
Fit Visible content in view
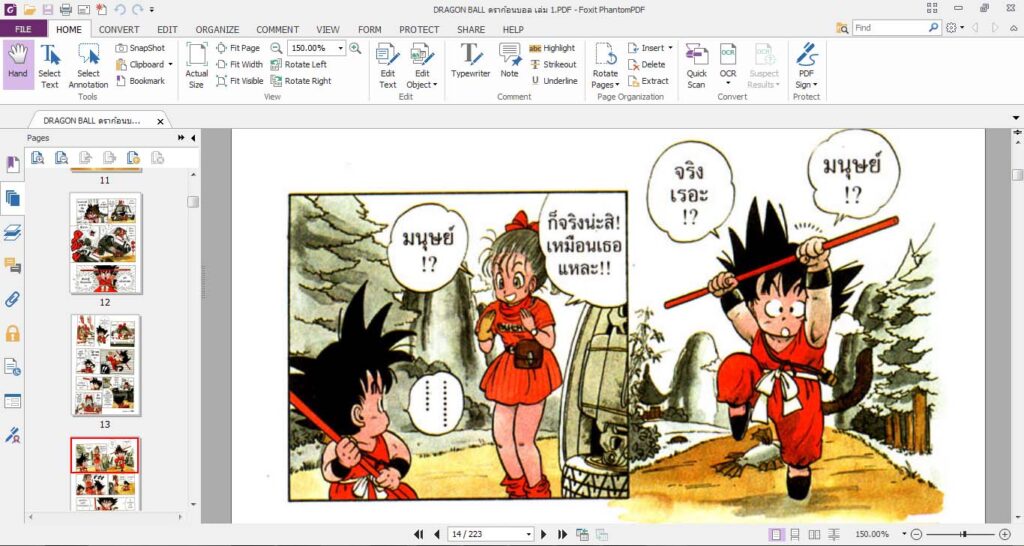coord(240,81)
